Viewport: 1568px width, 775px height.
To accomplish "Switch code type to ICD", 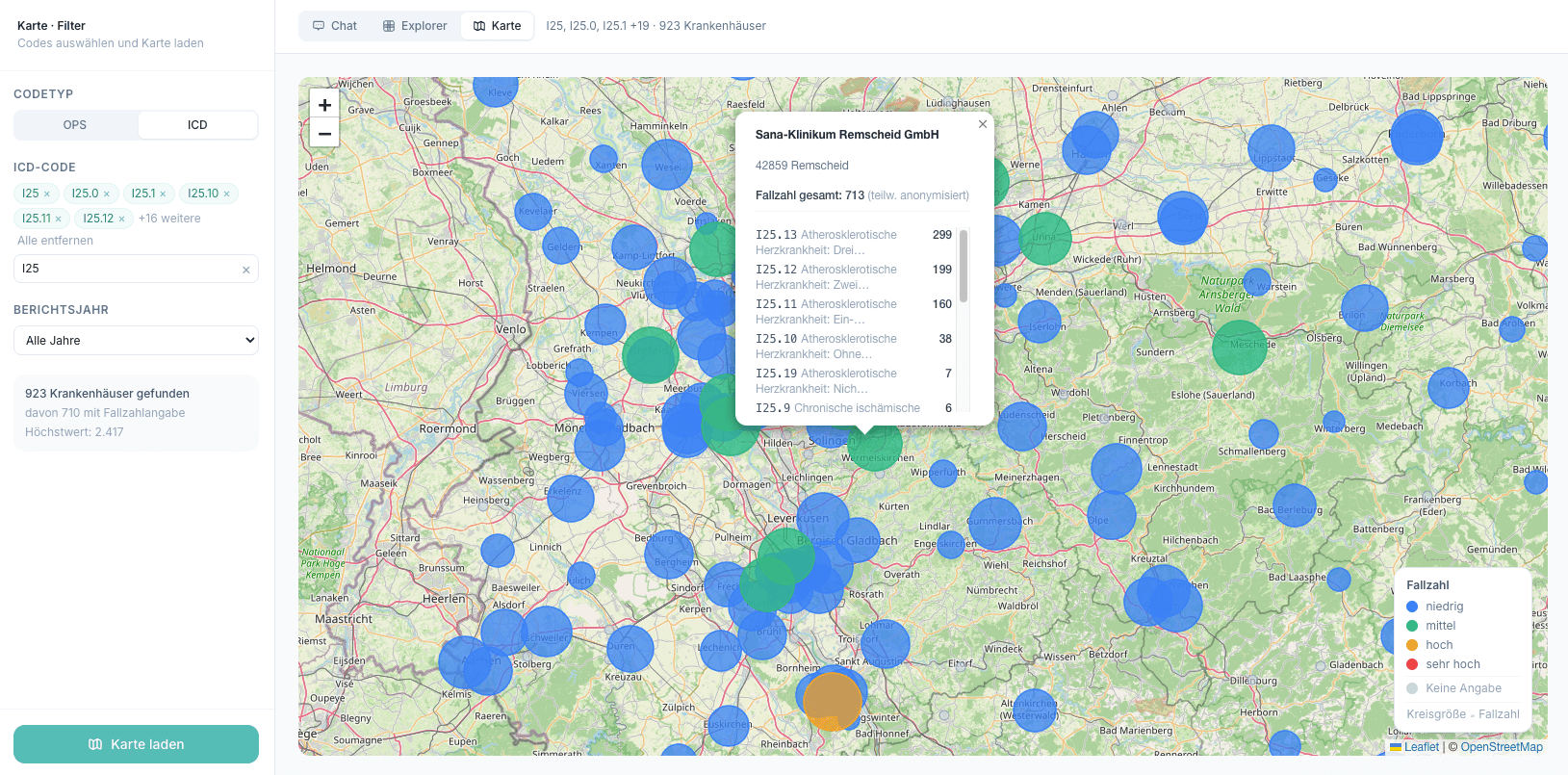I will click(x=197, y=125).
